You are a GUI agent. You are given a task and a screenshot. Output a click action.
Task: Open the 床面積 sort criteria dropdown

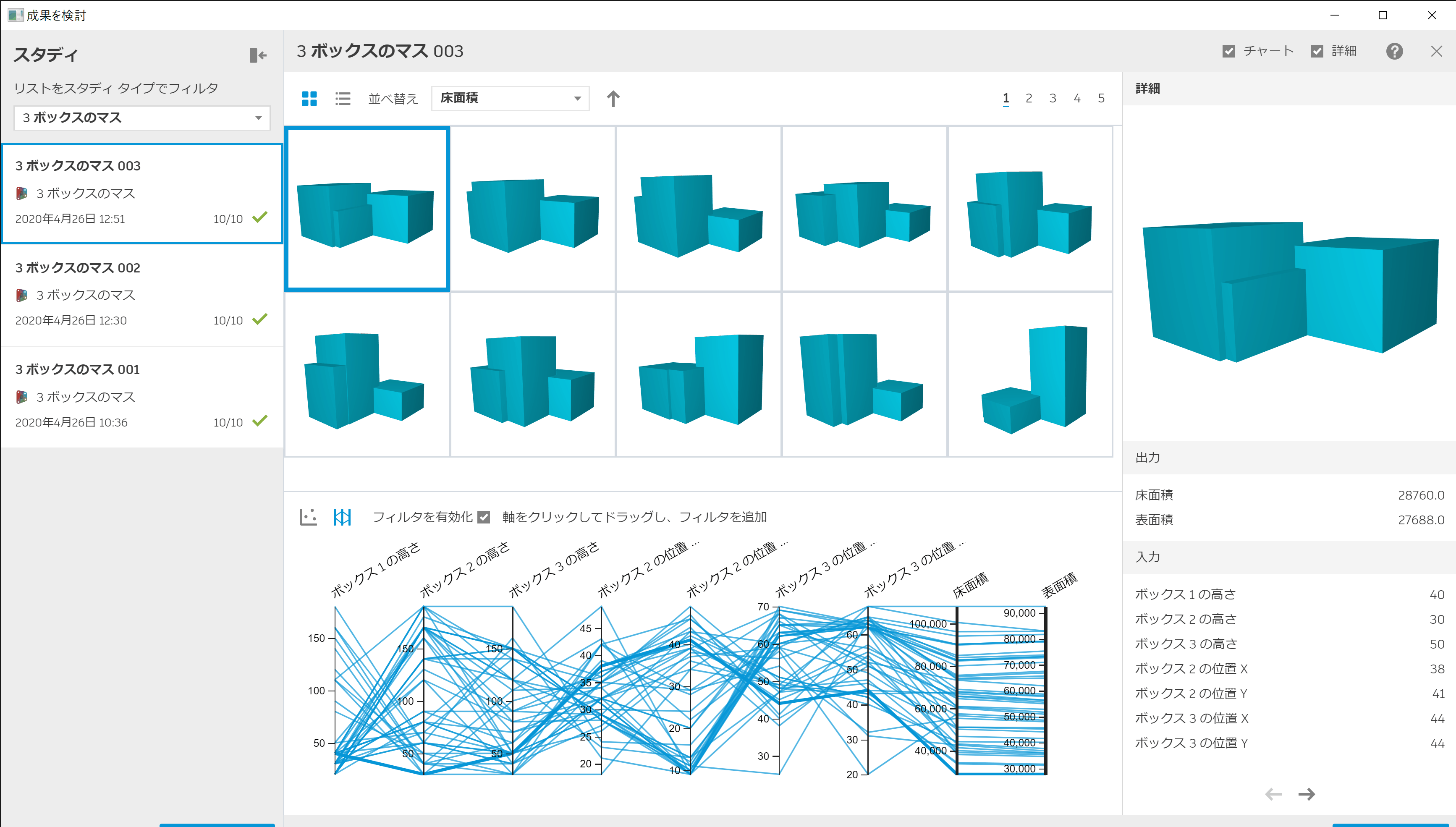point(509,98)
